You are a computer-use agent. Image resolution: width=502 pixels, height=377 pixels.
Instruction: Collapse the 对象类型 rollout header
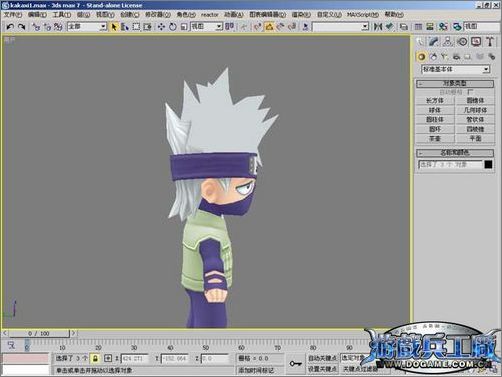[455, 83]
